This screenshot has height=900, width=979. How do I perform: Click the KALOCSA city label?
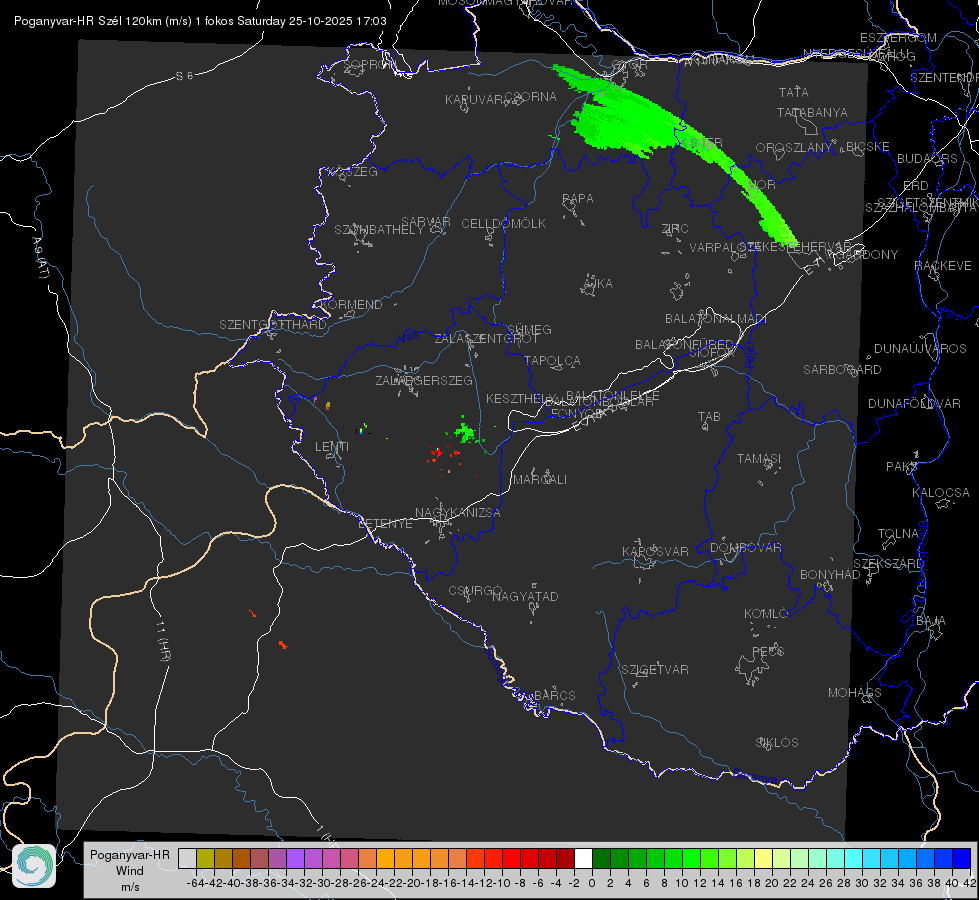coord(941,493)
